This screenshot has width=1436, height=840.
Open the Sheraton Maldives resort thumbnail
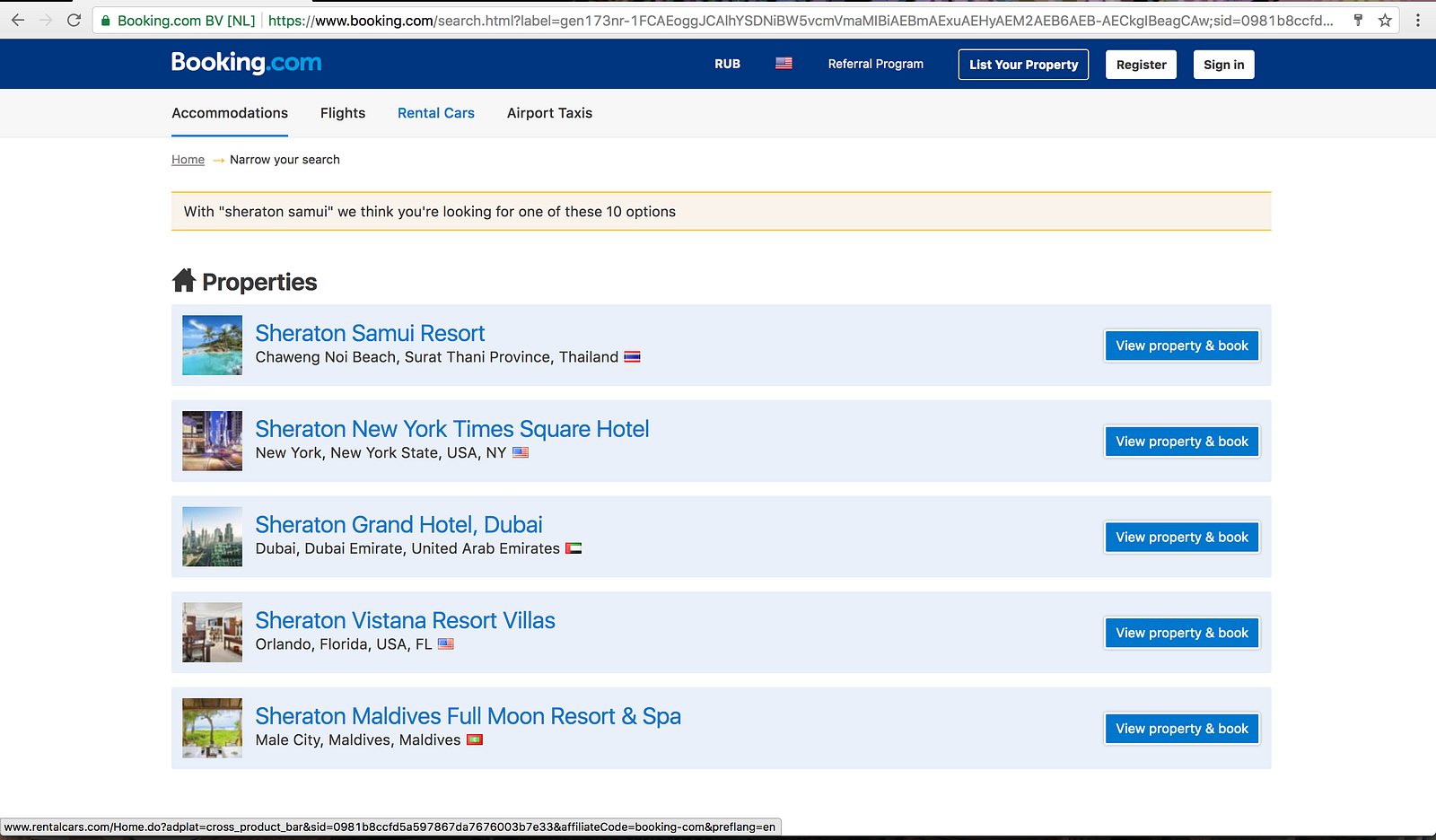pyautogui.click(x=212, y=728)
